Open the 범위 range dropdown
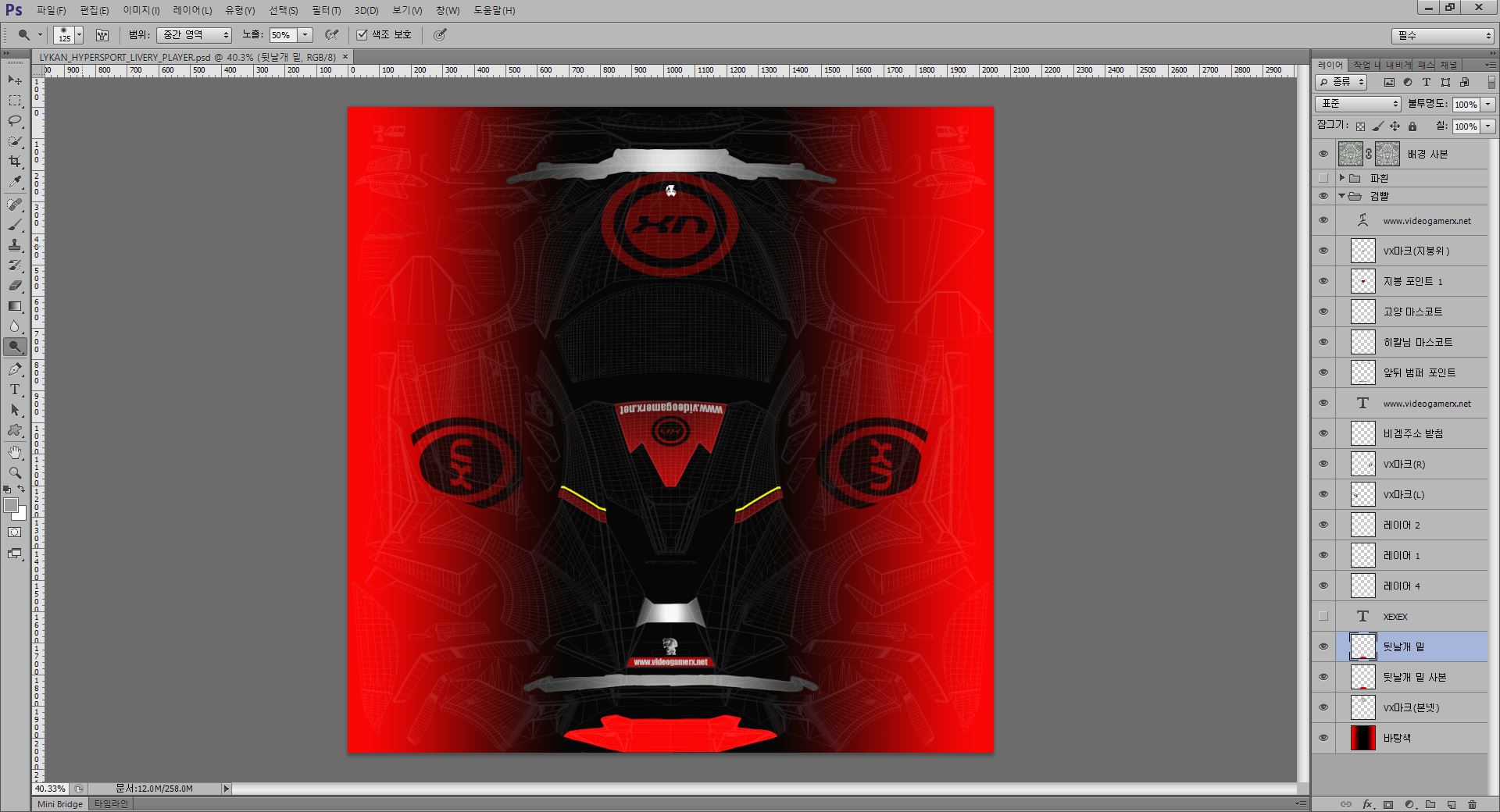 click(194, 35)
